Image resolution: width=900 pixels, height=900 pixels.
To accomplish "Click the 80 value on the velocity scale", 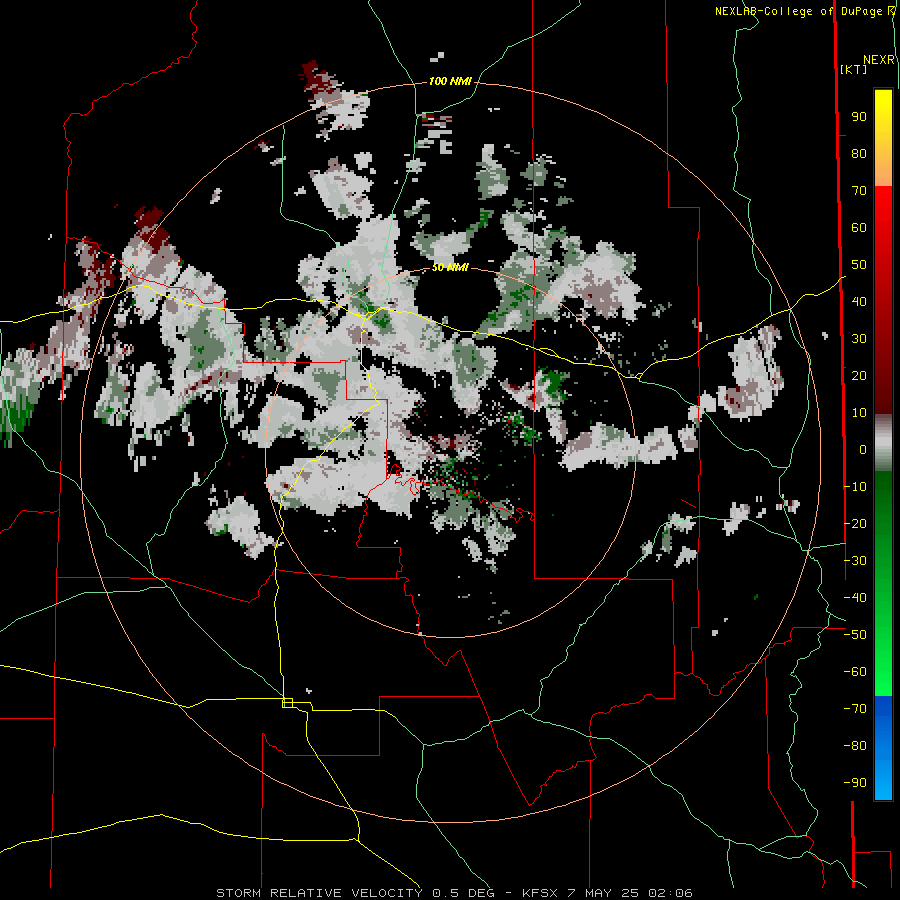I will point(859,154).
